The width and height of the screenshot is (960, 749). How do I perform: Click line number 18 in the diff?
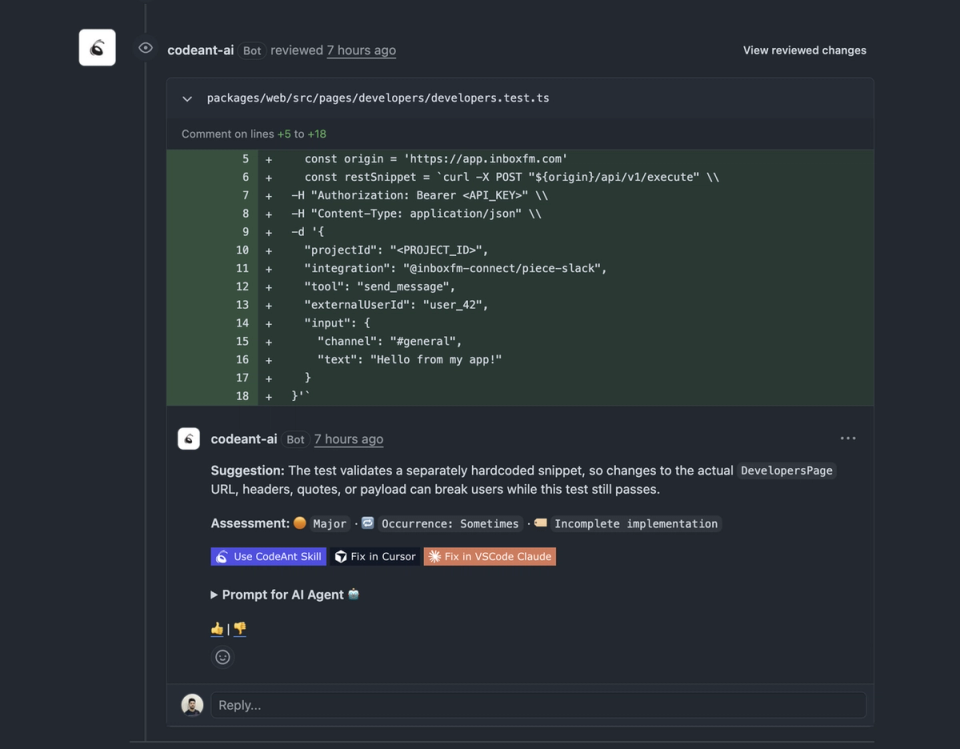[242, 396]
